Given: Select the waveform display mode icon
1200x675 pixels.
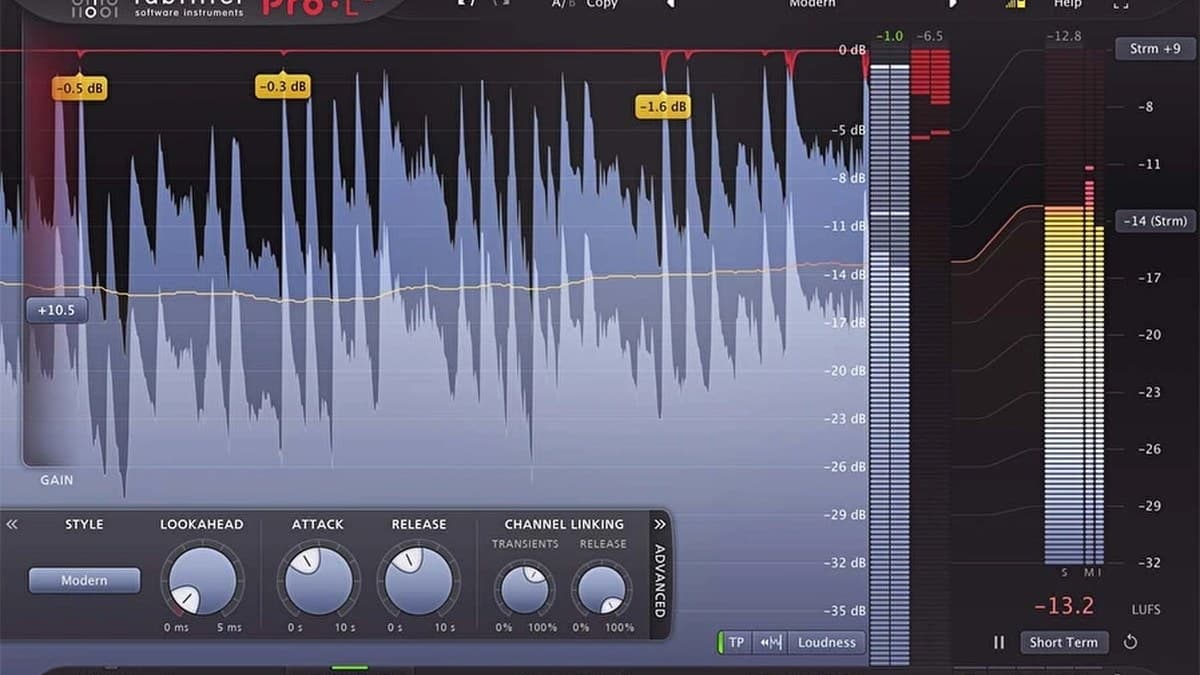Looking at the screenshot, I should [770, 642].
